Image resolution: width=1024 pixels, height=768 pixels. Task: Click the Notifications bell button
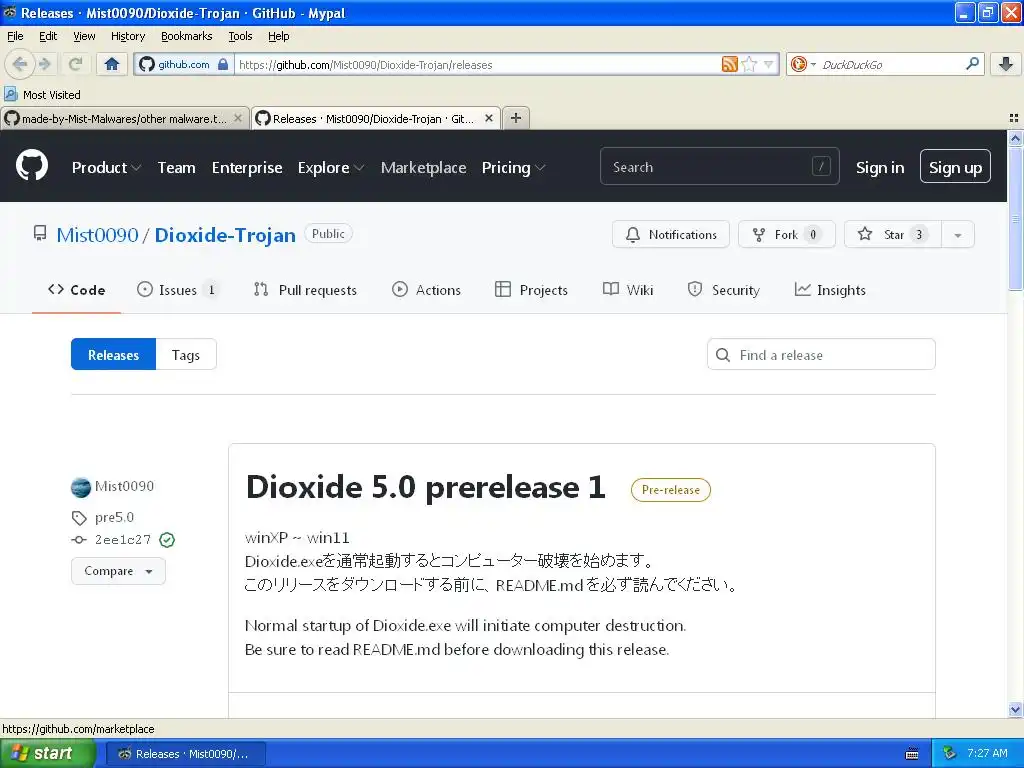[x=671, y=234]
